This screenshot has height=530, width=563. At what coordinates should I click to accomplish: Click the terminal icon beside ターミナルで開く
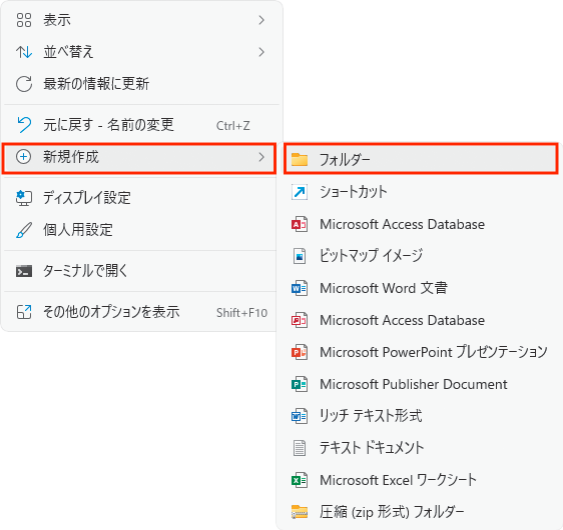[24, 271]
